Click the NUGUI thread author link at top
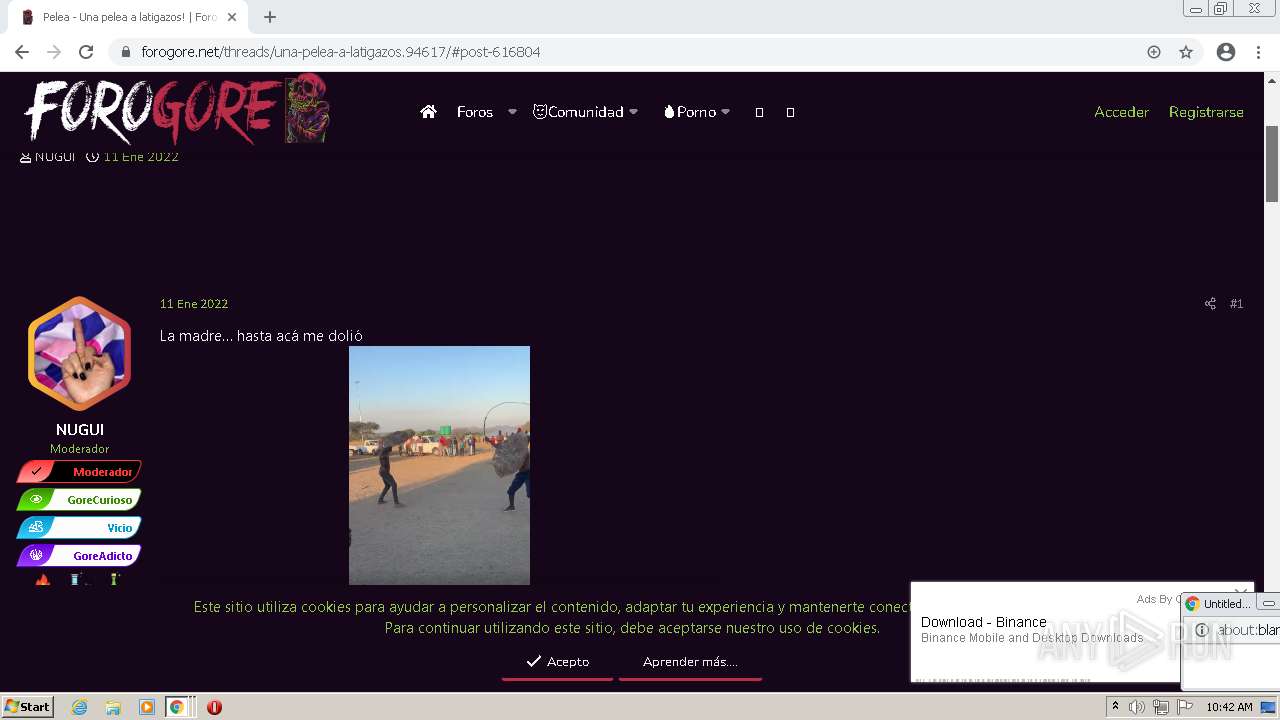Viewport: 1280px width, 720px height. (x=55, y=157)
